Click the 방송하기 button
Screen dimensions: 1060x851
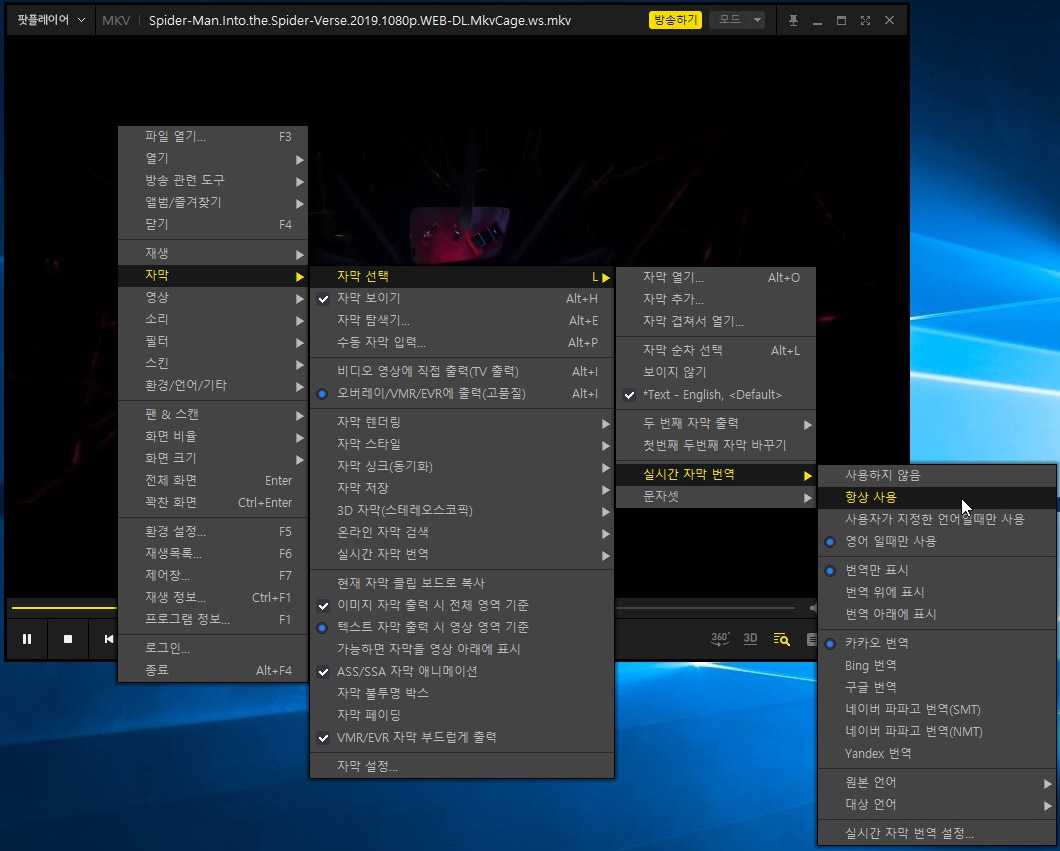point(675,20)
